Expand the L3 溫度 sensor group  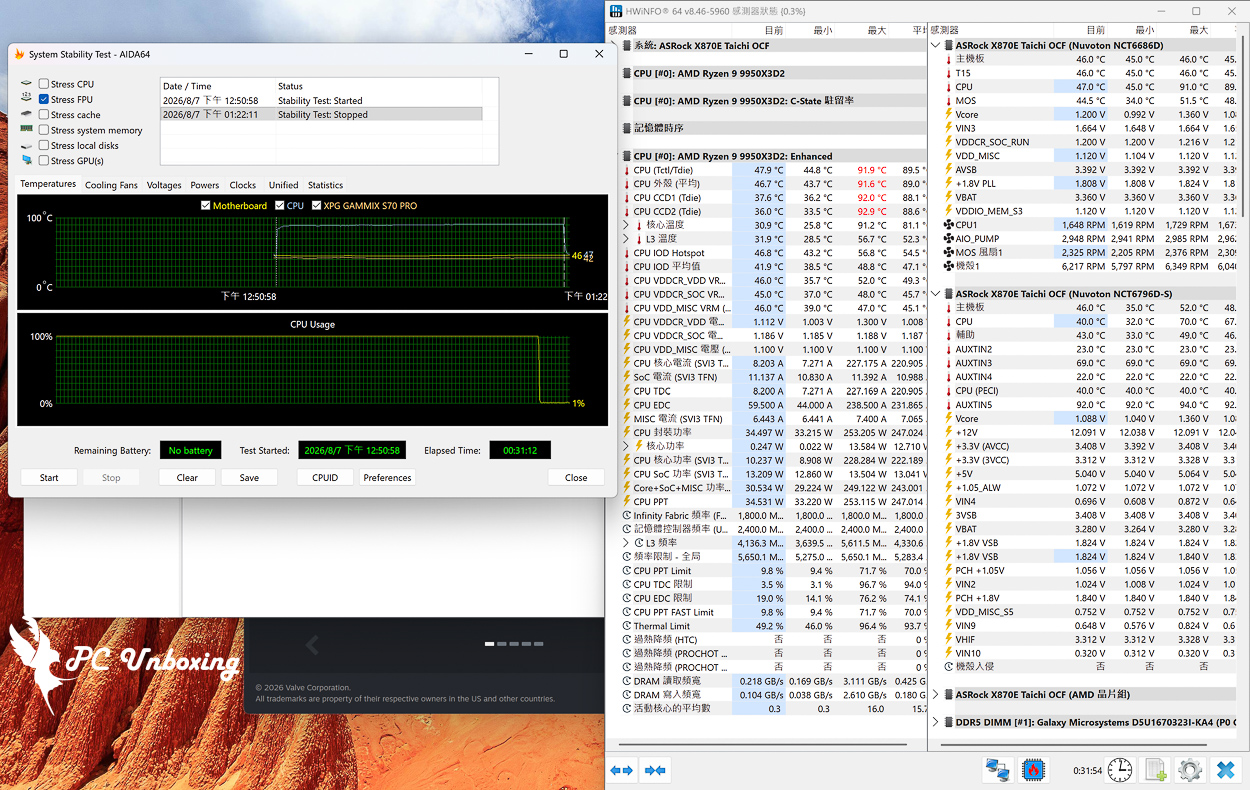point(627,239)
